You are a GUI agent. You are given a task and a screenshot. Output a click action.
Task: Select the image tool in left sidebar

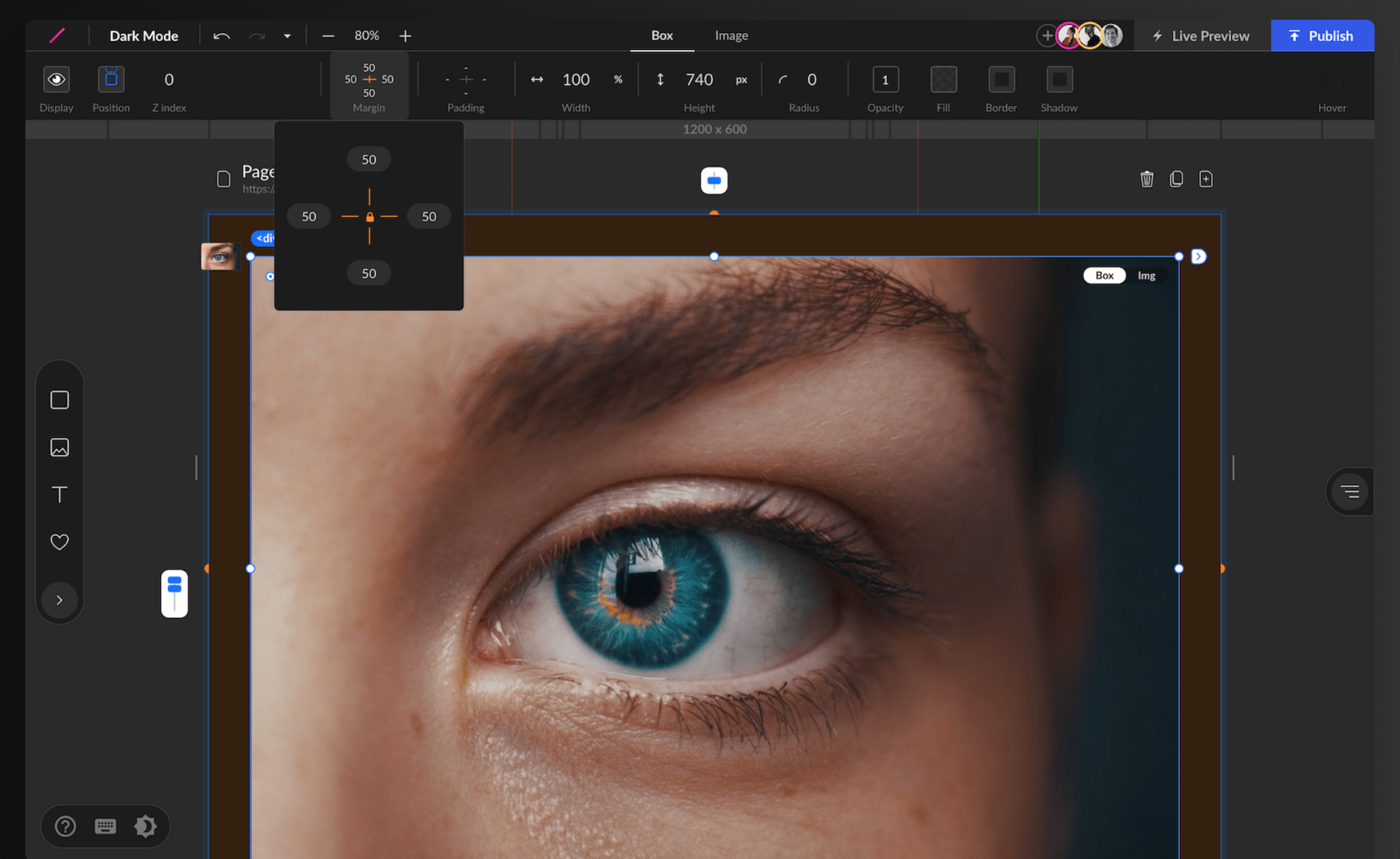pos(59,447)
